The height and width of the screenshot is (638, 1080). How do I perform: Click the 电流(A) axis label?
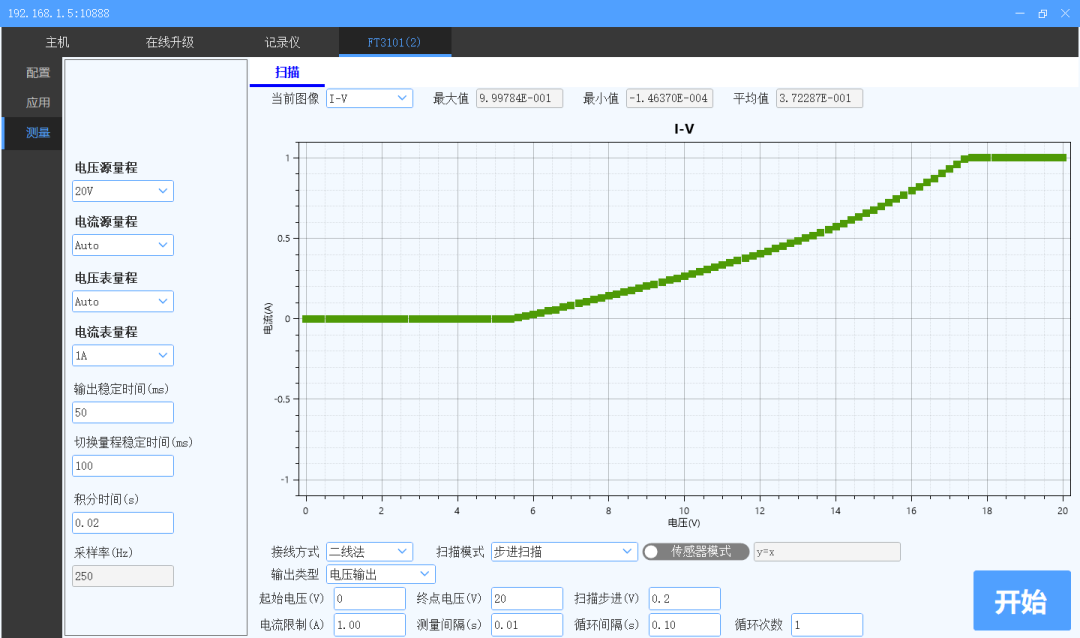[269, 318]
